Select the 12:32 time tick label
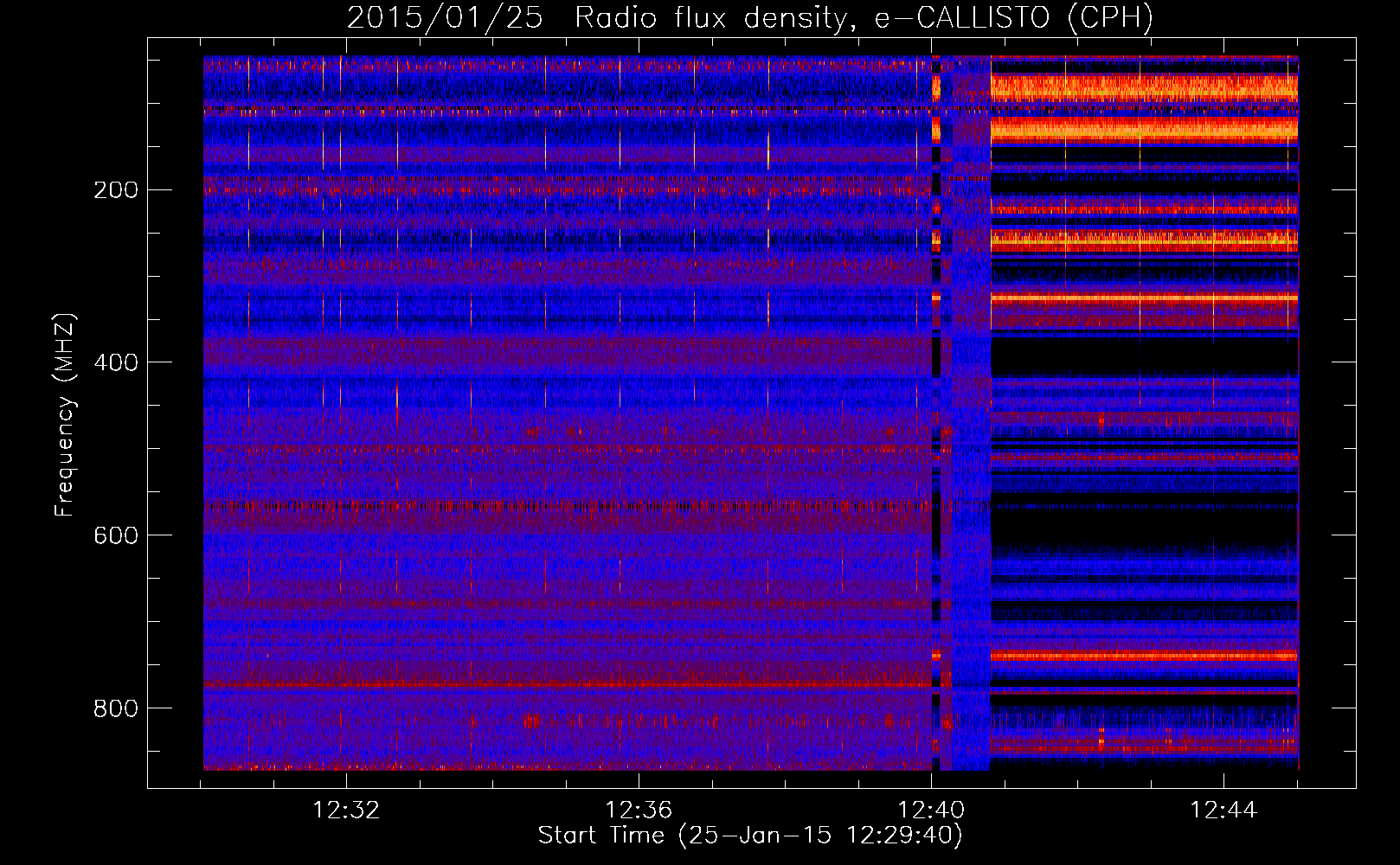 click(346, 811)
